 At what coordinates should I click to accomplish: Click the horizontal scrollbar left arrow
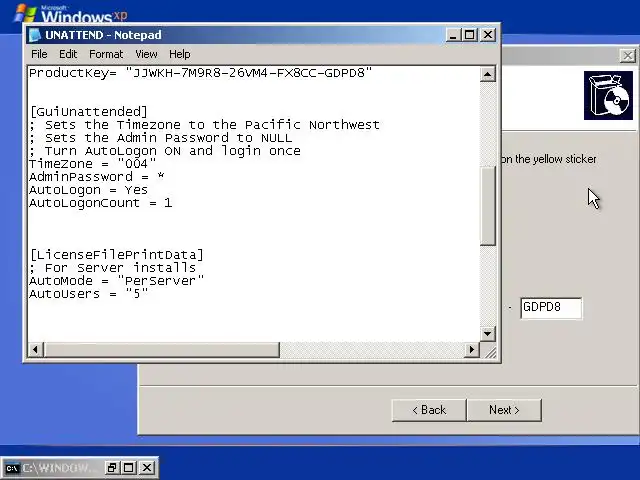[36, 349]
